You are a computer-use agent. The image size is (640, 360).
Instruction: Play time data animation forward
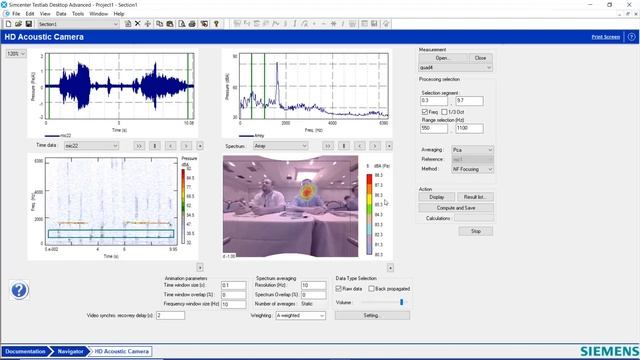tap(139, 146)
